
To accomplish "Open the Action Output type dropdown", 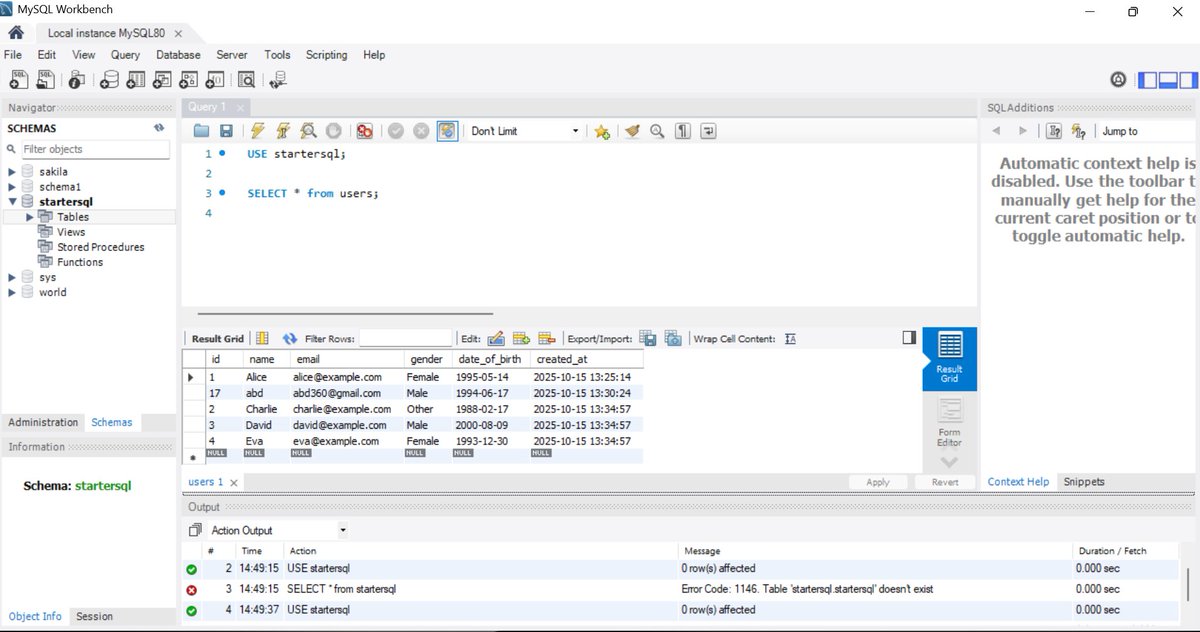I will (x=279, y=530).
